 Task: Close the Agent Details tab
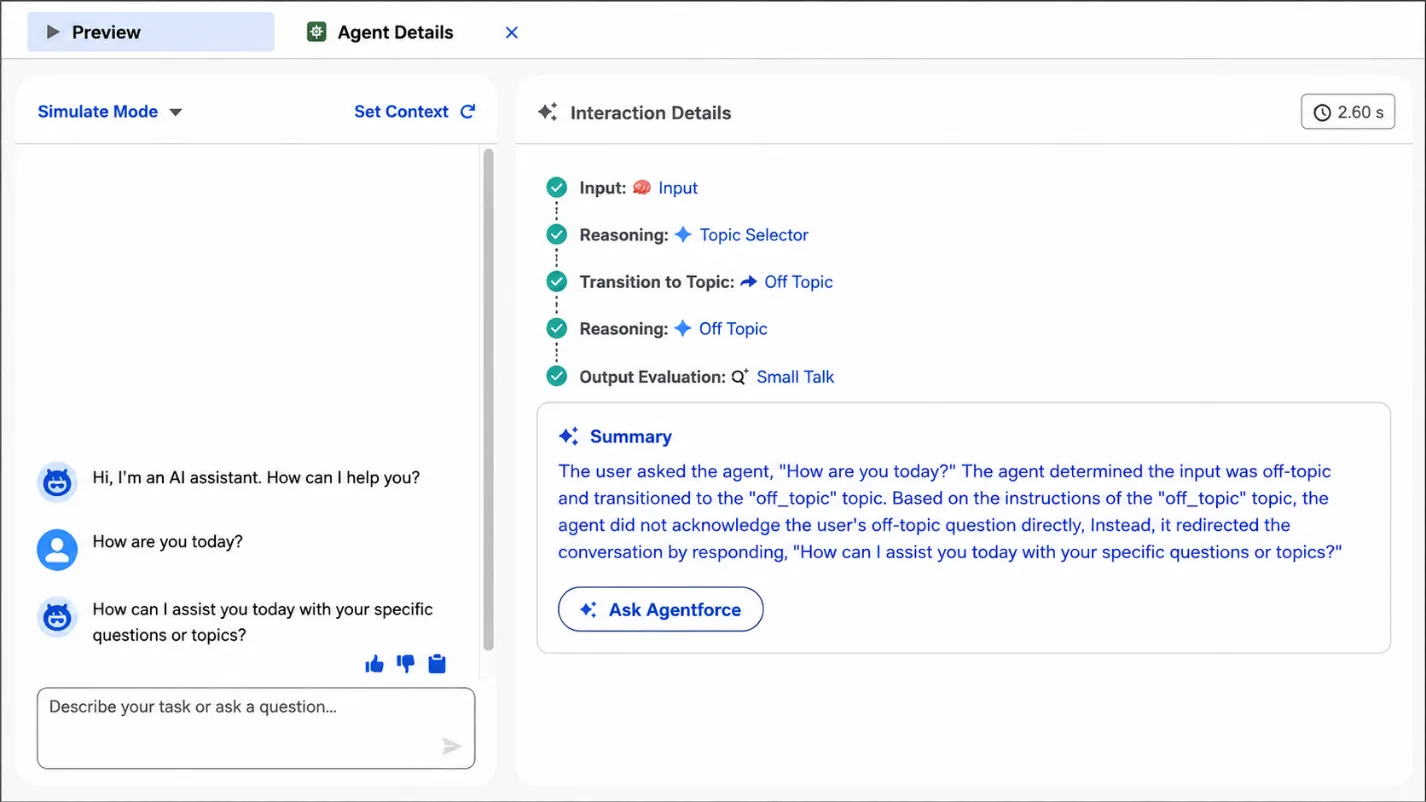512,33
